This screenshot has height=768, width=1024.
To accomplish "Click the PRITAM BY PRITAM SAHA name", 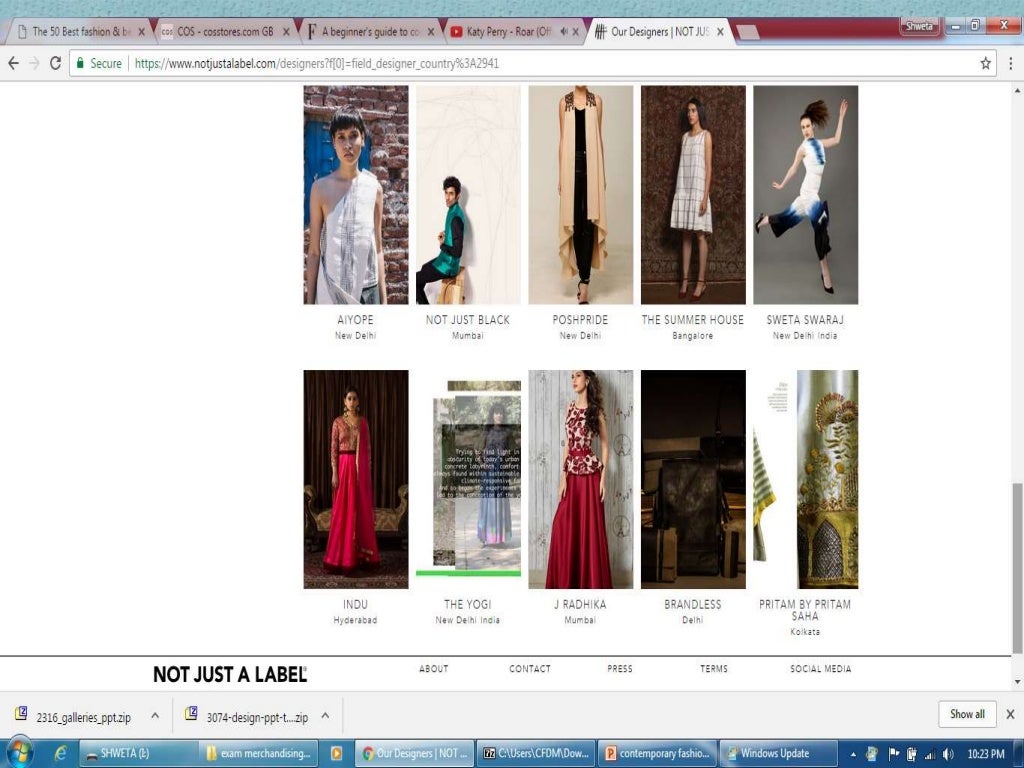I will pyautogui.click(x=805, y=610).
